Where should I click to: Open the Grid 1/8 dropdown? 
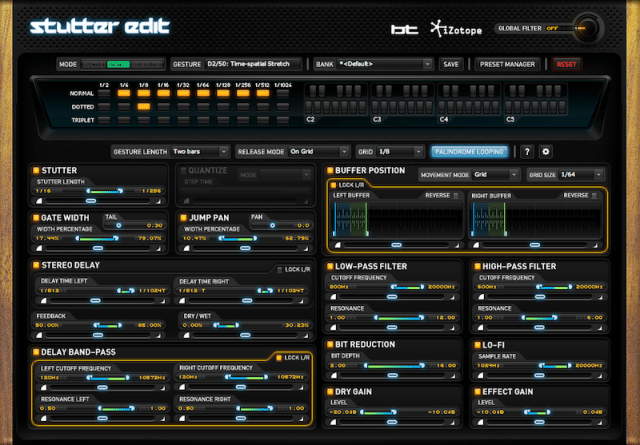click(x=400, y=151)
